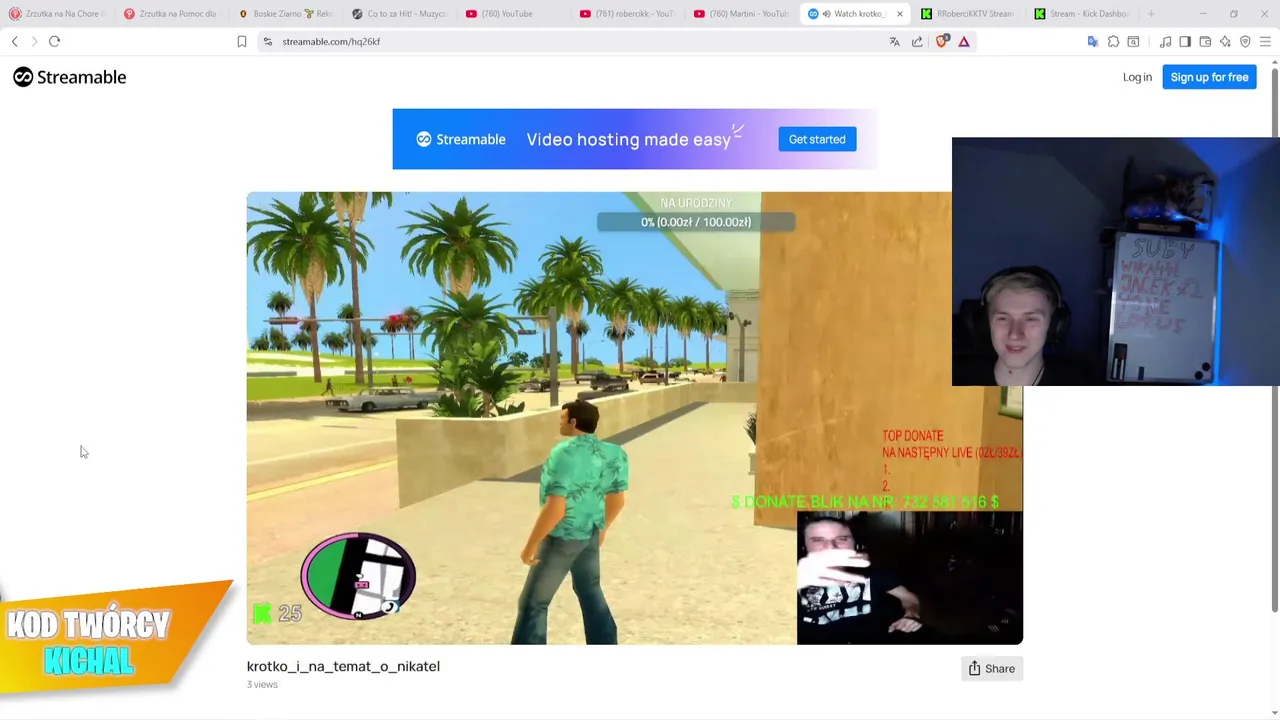1280x720 pixels.
Task: Go back with the browser back arrow
Action: [14, 41]
